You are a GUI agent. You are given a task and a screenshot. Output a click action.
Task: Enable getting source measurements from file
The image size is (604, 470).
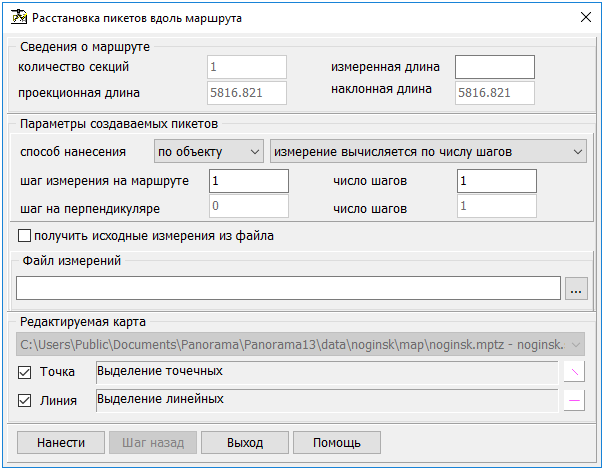click(x=25, y=237)
